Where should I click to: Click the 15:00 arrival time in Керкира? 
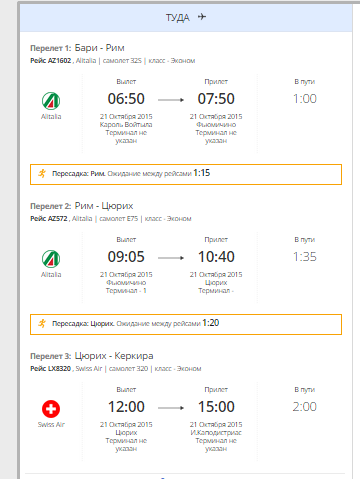[216, 407]
